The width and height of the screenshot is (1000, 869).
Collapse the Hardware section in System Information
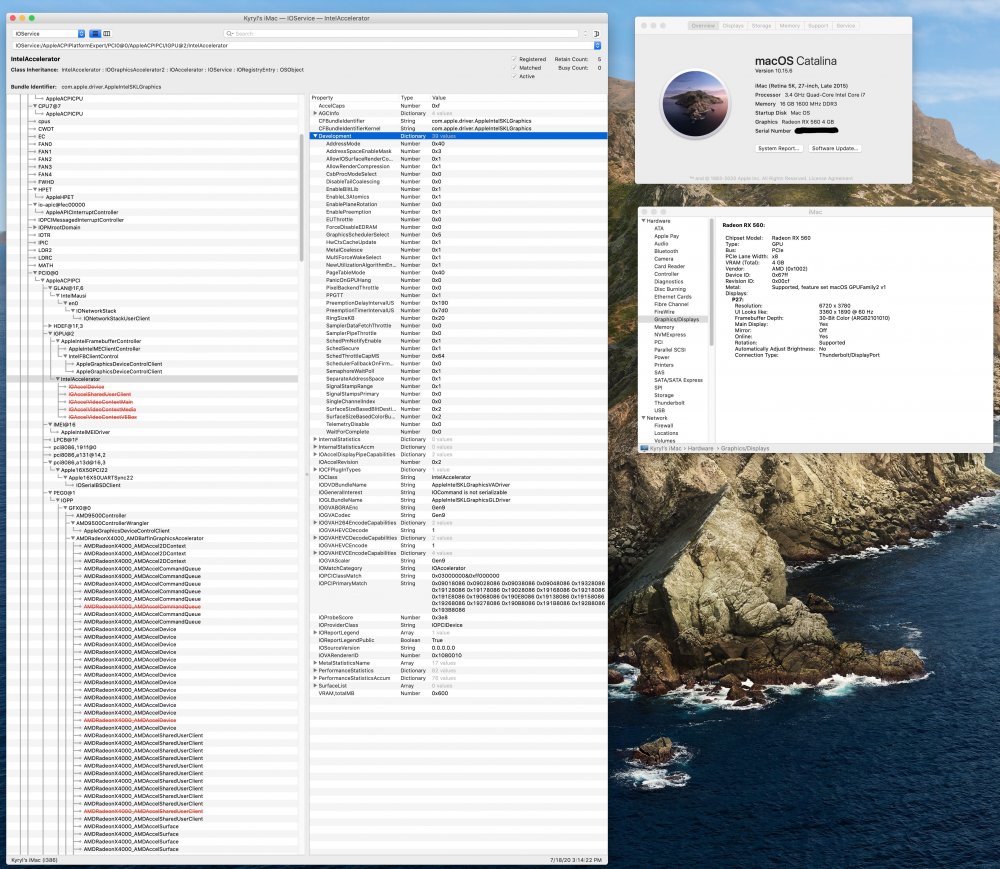pyautogui.click(x=643, y=221)
